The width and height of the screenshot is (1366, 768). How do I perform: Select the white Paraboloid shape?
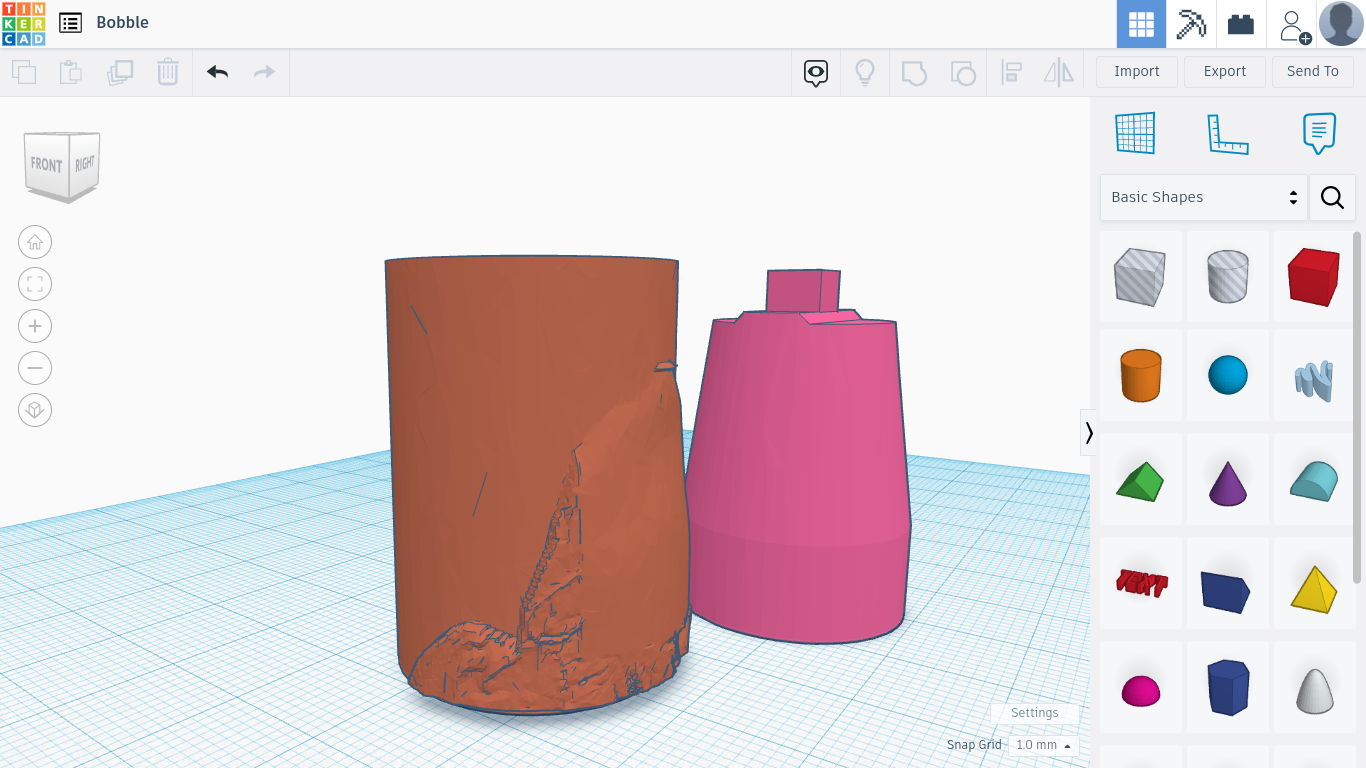(x=1314, y=689)
